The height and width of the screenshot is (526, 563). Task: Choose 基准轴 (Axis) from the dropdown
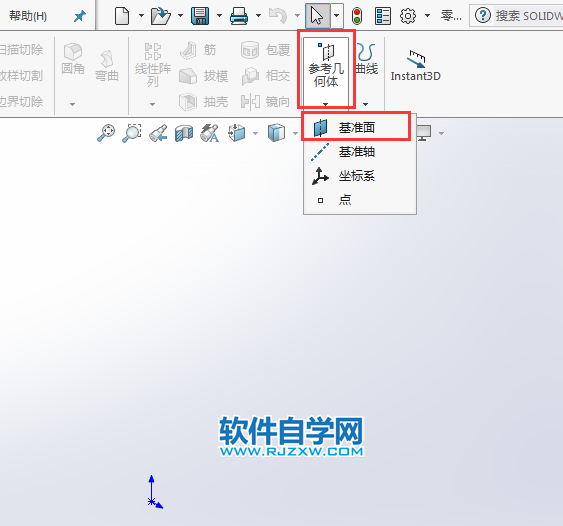click(360, 152)
